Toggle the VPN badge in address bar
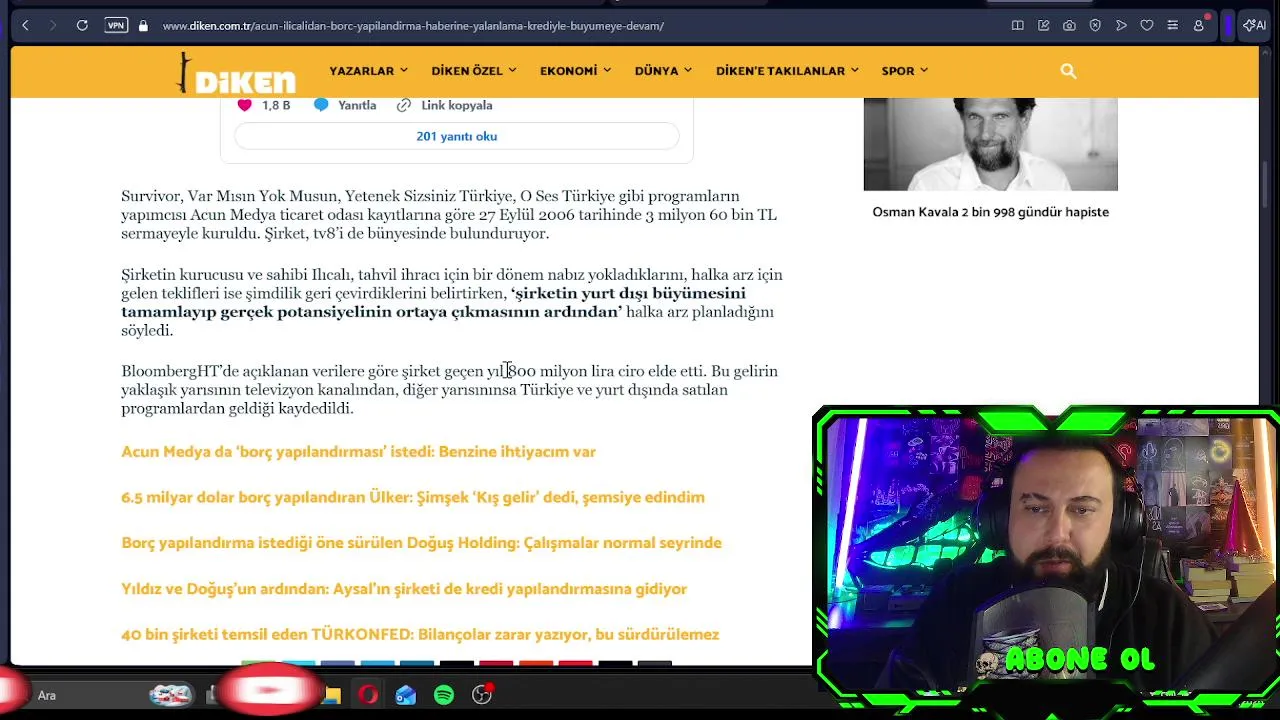The image size is (1280, 720). click(x=116, y=25)
